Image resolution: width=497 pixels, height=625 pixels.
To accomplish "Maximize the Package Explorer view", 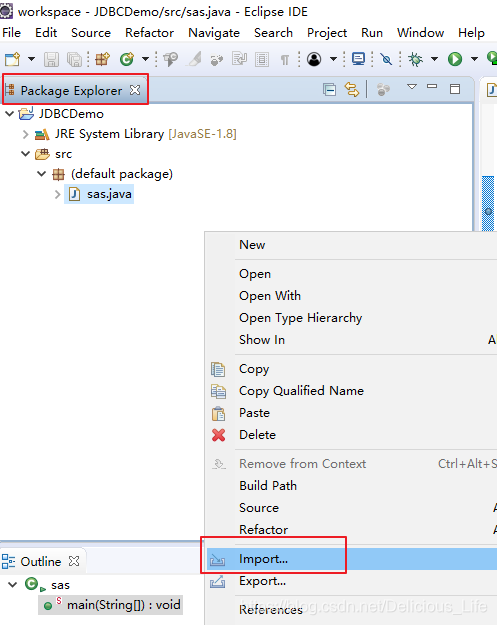I will click(455, 89).
